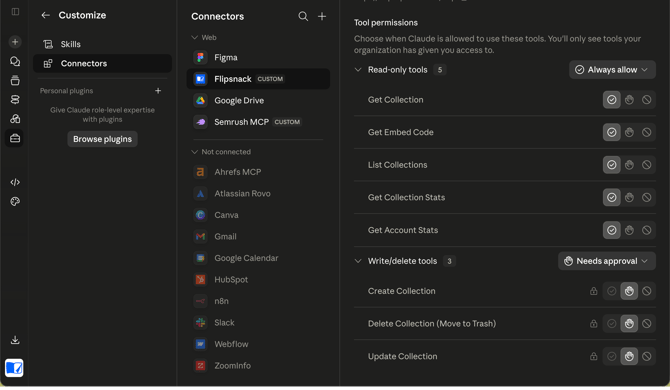The height and width of the screenshot is (390, 670).
Task: Open Connectors in Customize menu
Action: coord(103,63)
